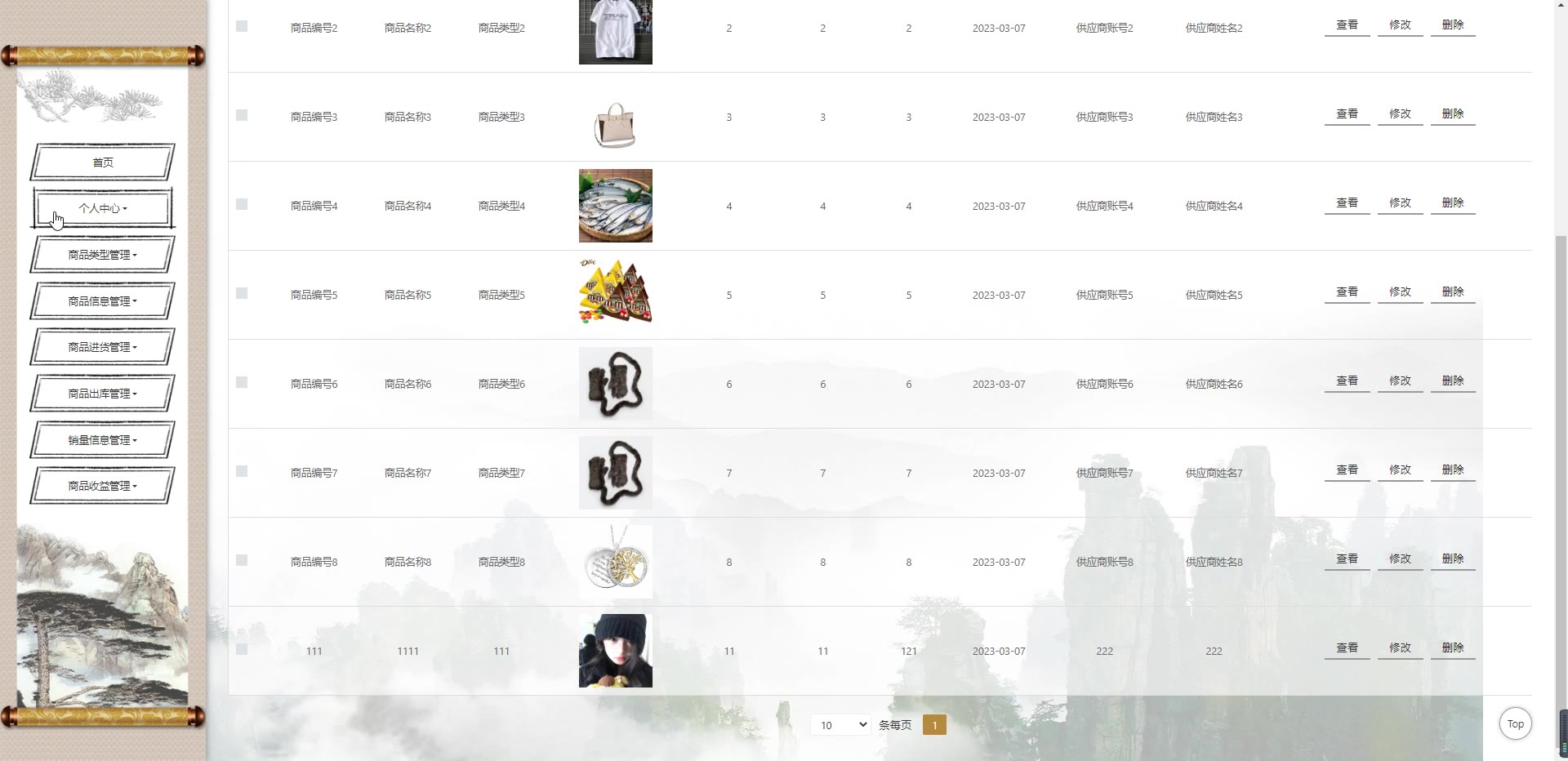Go to page 1 in pagination
The height and width of the screenshot is (761, 1568).
(x=934, y=724)
